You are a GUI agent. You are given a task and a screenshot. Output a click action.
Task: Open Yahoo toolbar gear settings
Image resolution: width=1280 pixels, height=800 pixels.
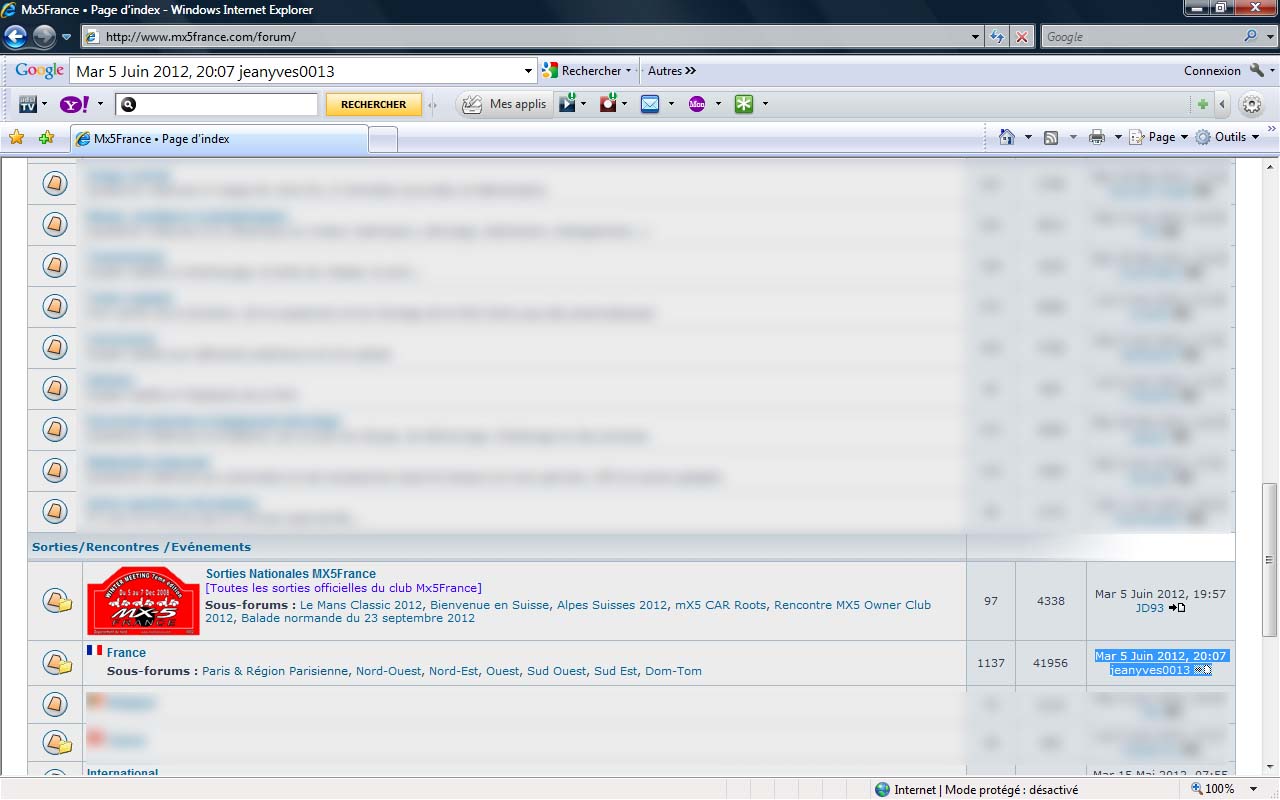pos(1251,104)
